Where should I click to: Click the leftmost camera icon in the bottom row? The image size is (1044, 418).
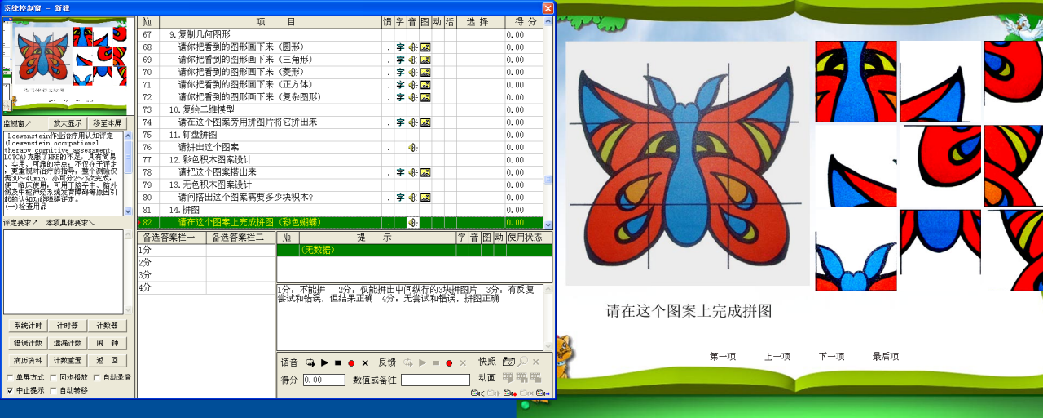[x=477, y=393]
